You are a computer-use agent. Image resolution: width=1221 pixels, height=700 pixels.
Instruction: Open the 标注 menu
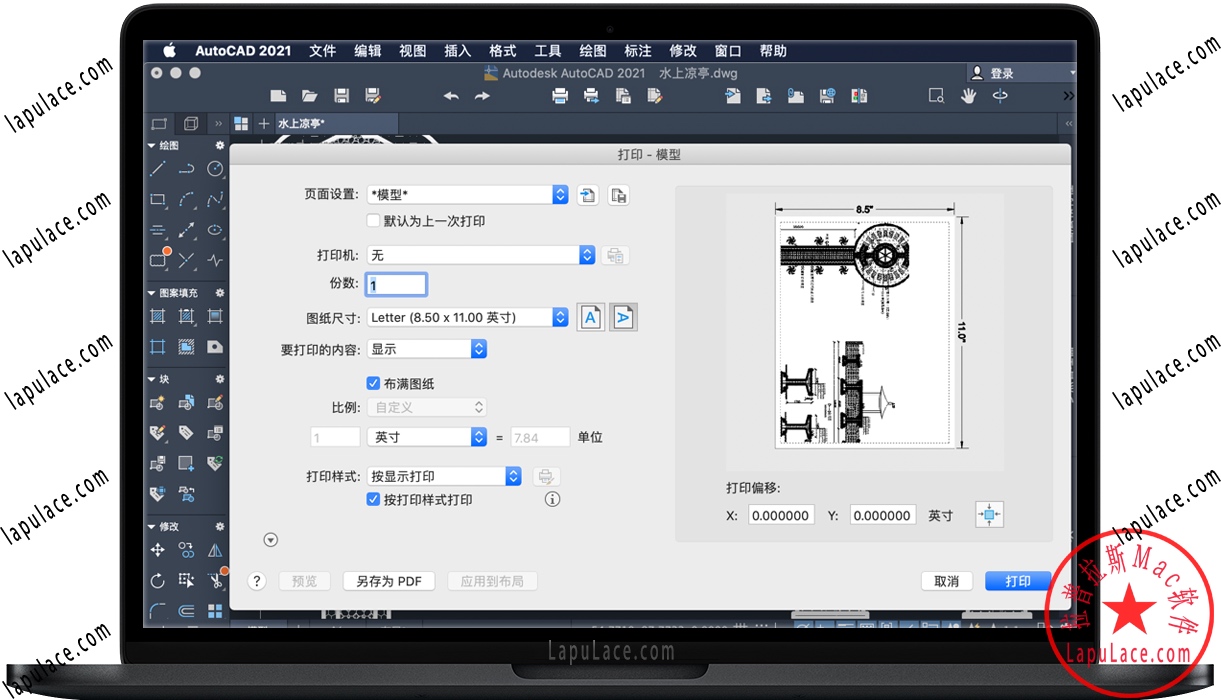pyautogui.click(x=637, y=51)
